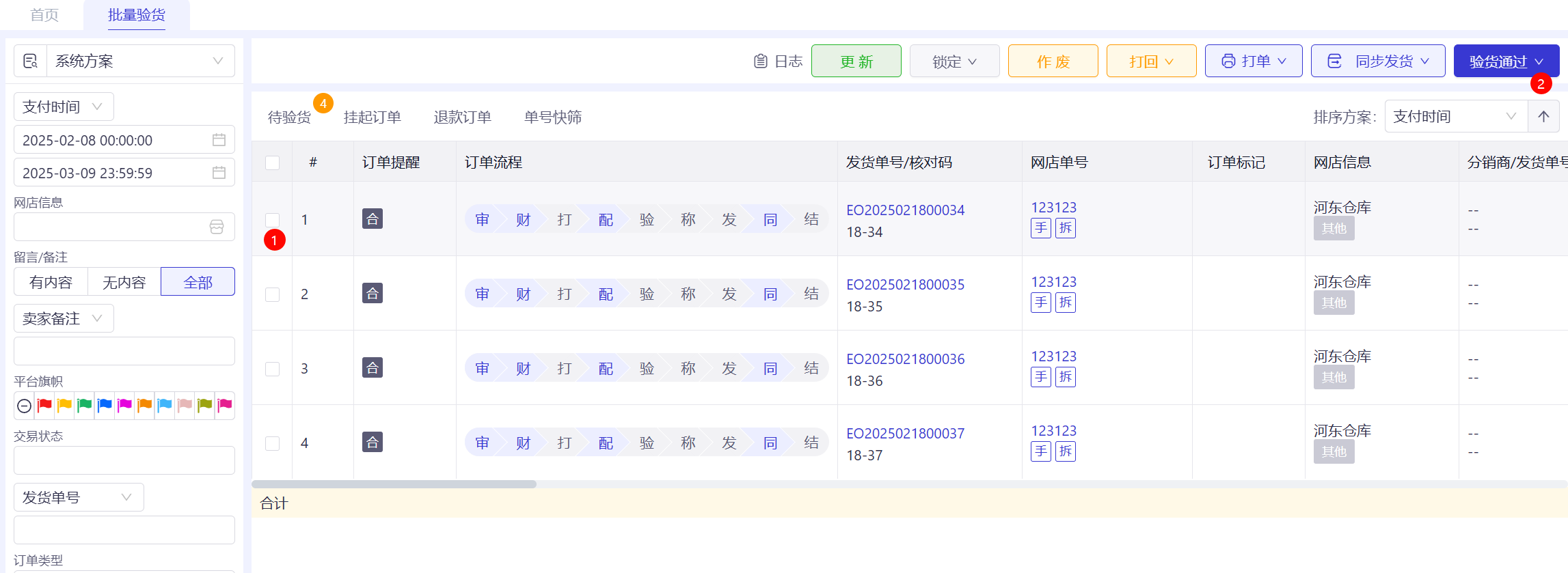
Task: Click the end date calendar icon
Action: pos(219,173)
